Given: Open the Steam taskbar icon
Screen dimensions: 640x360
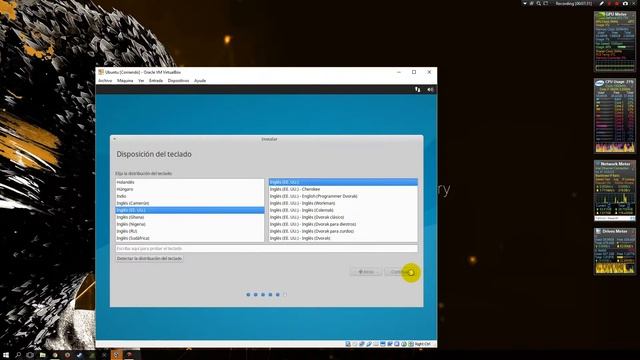Looking at the screenshot, I should pyautogui.click(x=80, y=355).
